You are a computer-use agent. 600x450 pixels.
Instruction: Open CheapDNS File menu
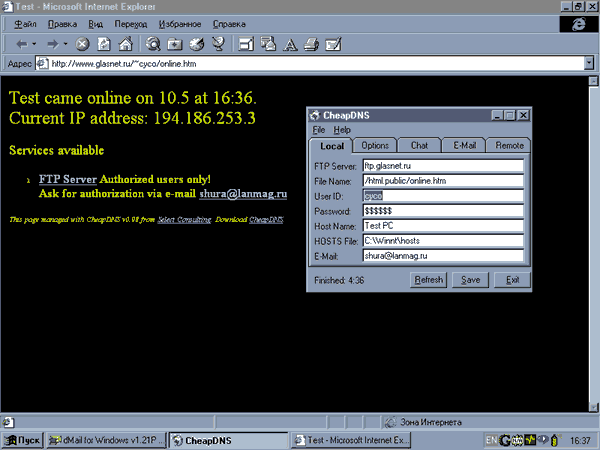(x=318, y=130)
